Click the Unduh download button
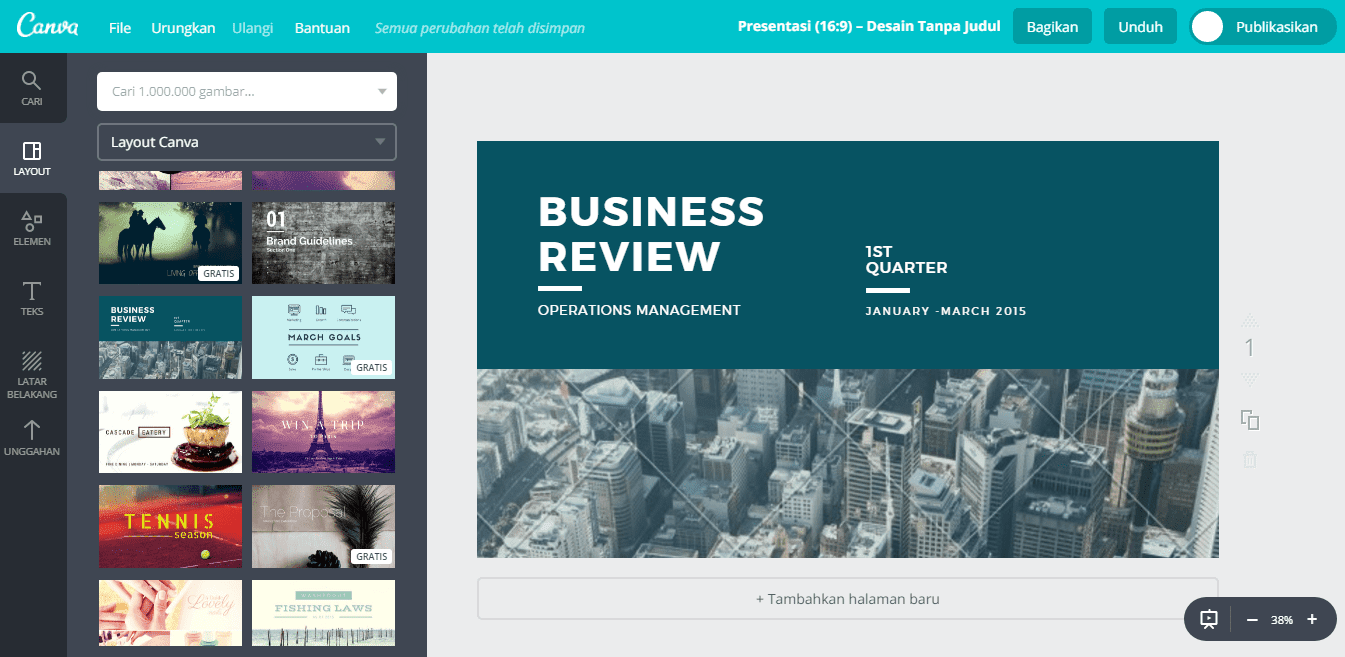The height and width of the screenshot is (657, 1345). coord(1140,26)
